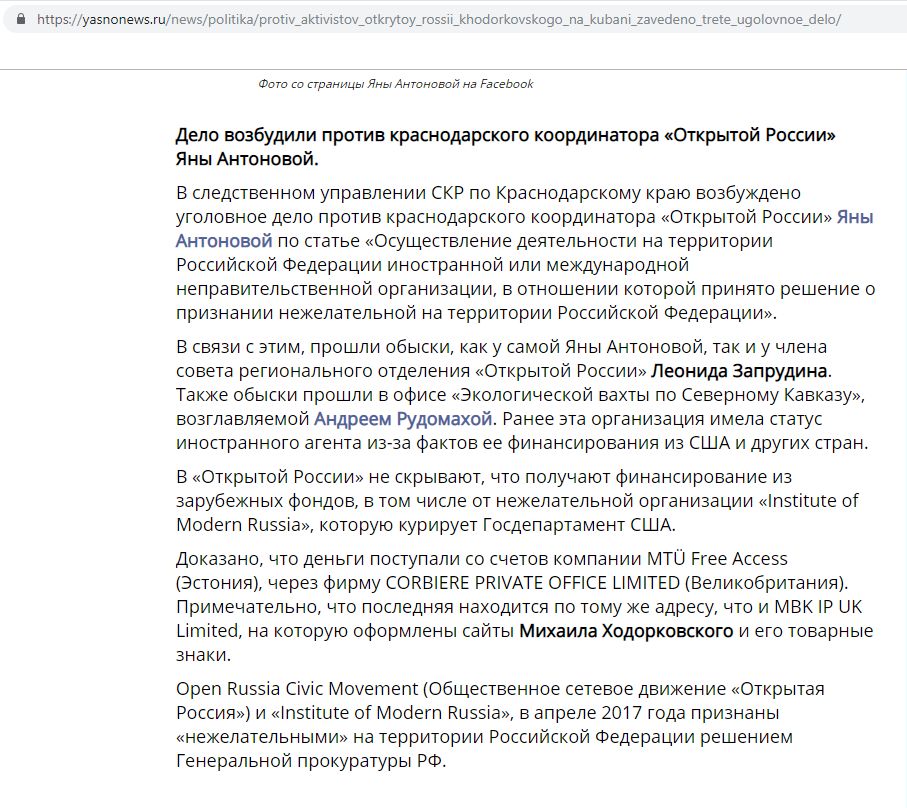The width and height of the screenshot is (907, 808).
Task: Click the yasnonews.ru URL in the address bar
Action: click(x=438, y=19)
